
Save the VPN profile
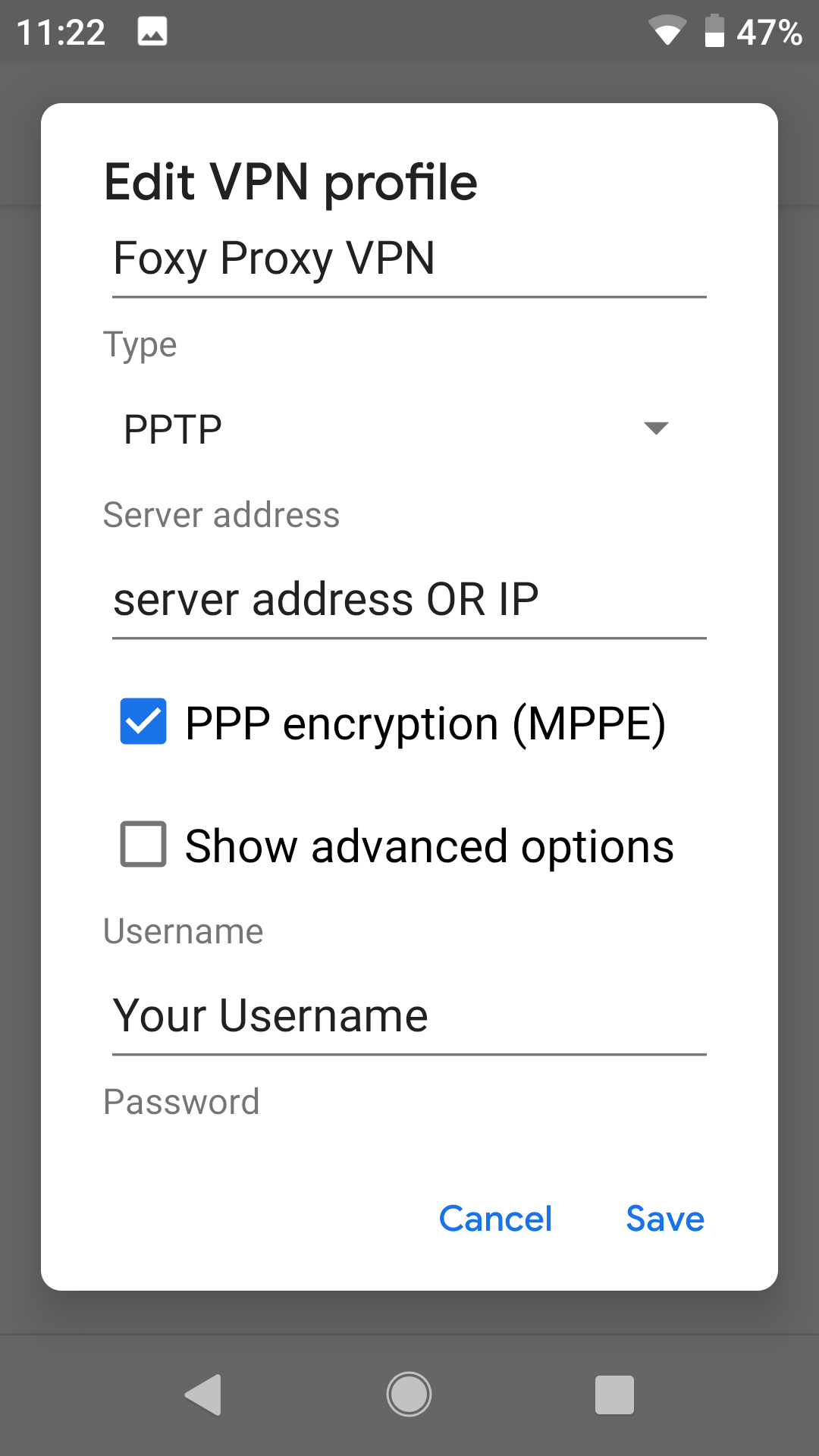pyautogui.click(x=665, y=1219)
